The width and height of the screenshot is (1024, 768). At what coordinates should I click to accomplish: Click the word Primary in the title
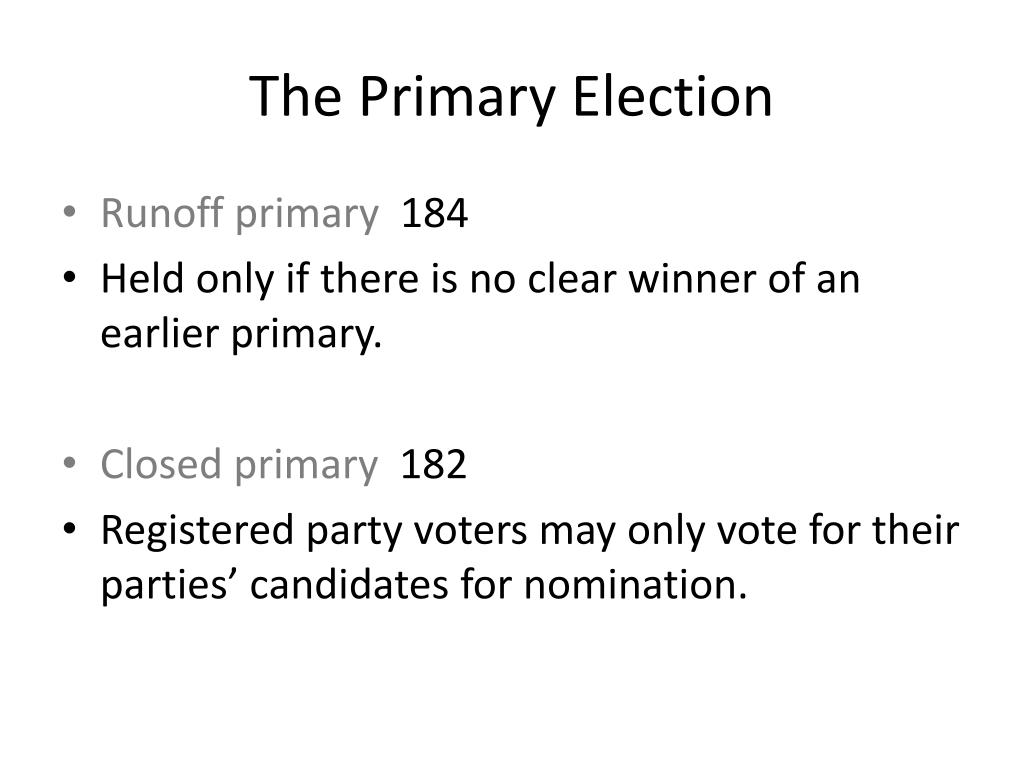click(457, 99)
